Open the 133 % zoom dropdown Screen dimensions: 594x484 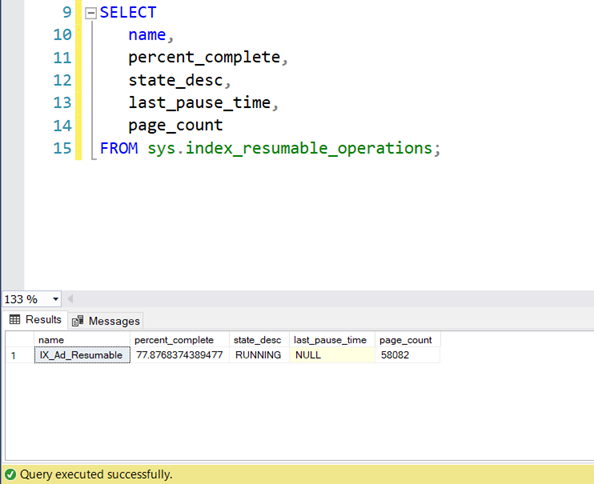(56, 299)
